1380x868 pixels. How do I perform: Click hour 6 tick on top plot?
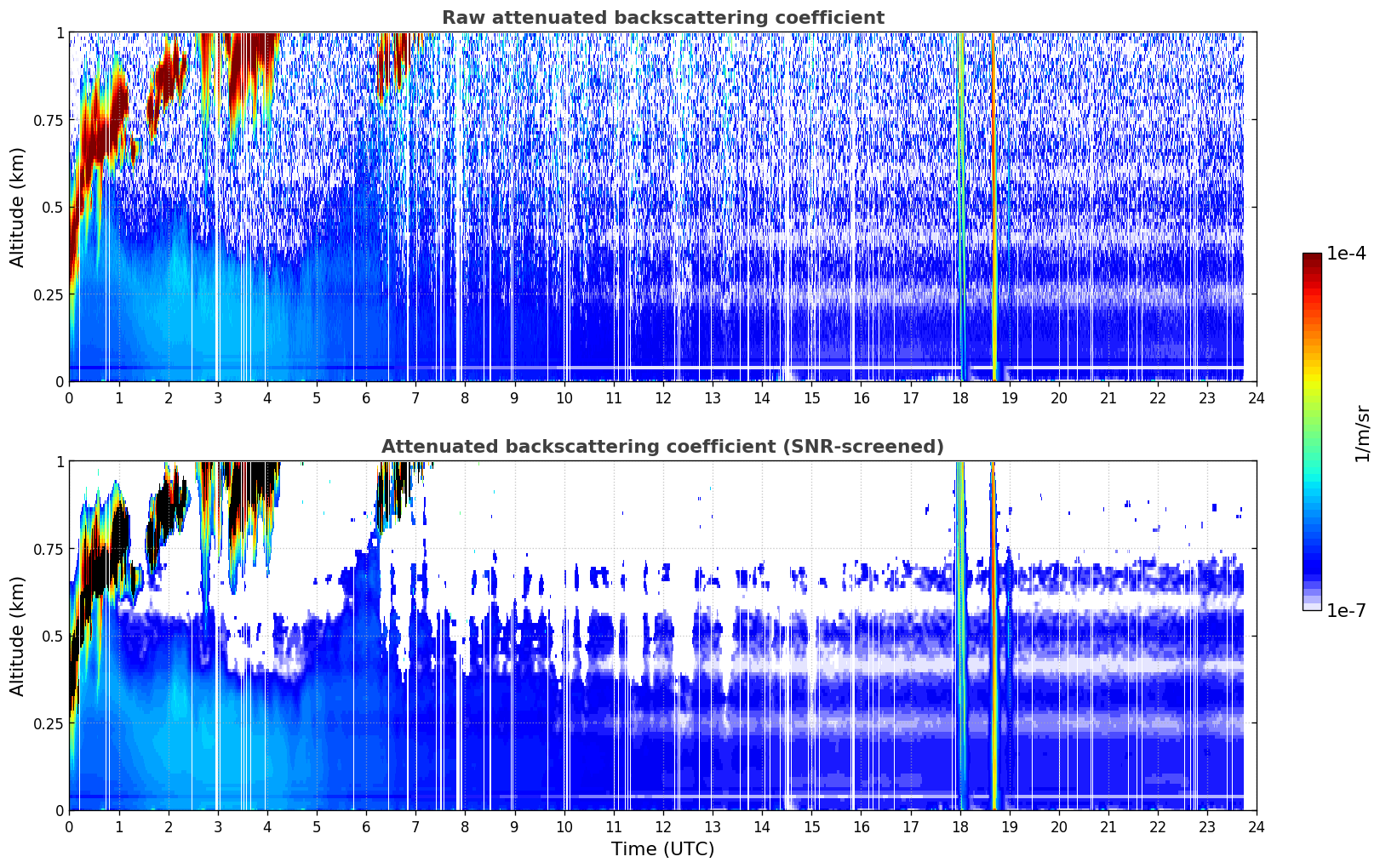(x=366, y=397)
